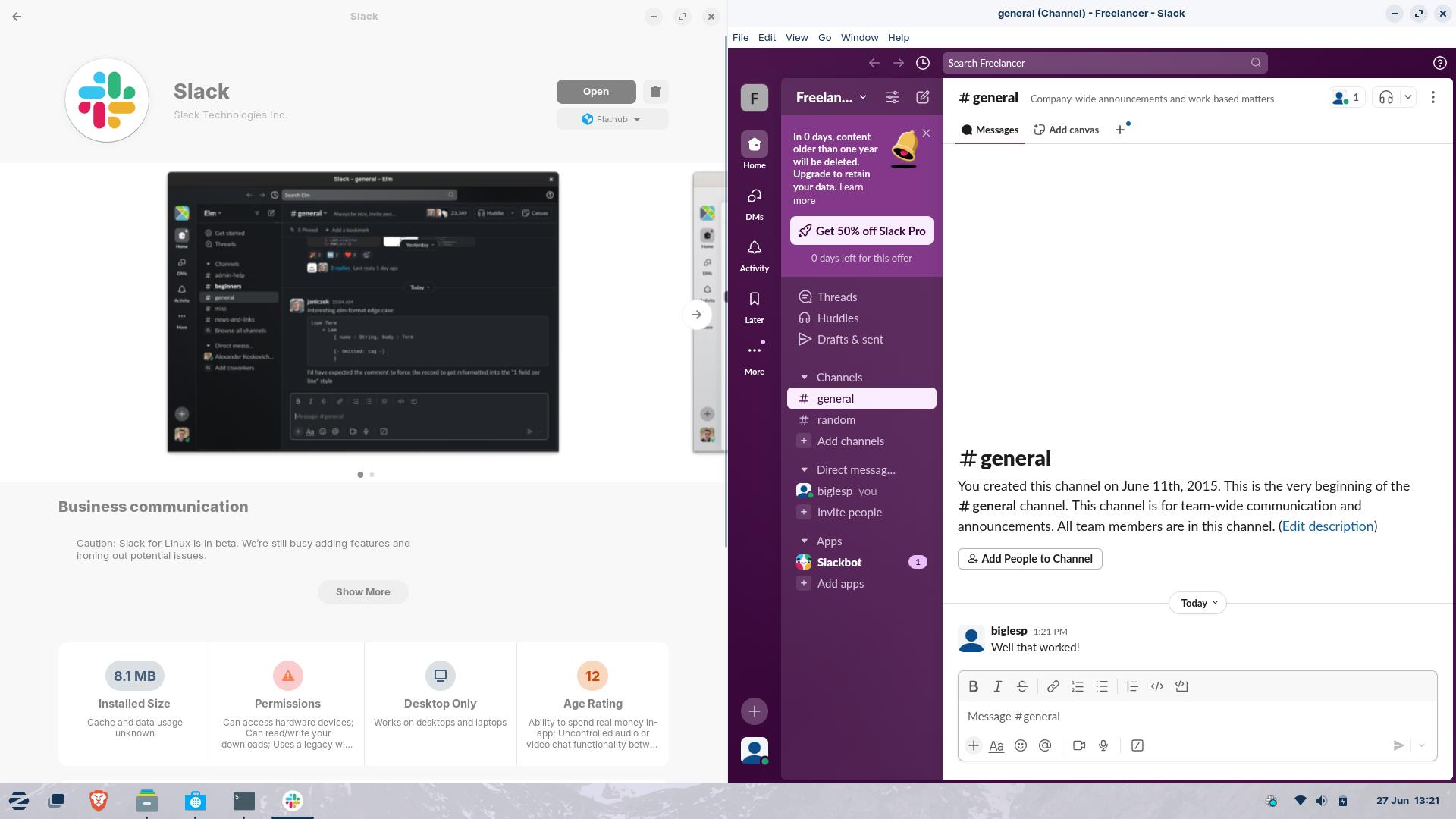The width and height of the screenshot is (1456, 819).
Task: Record an audio clip with microphone
Action: click(x=1103, y=745)
